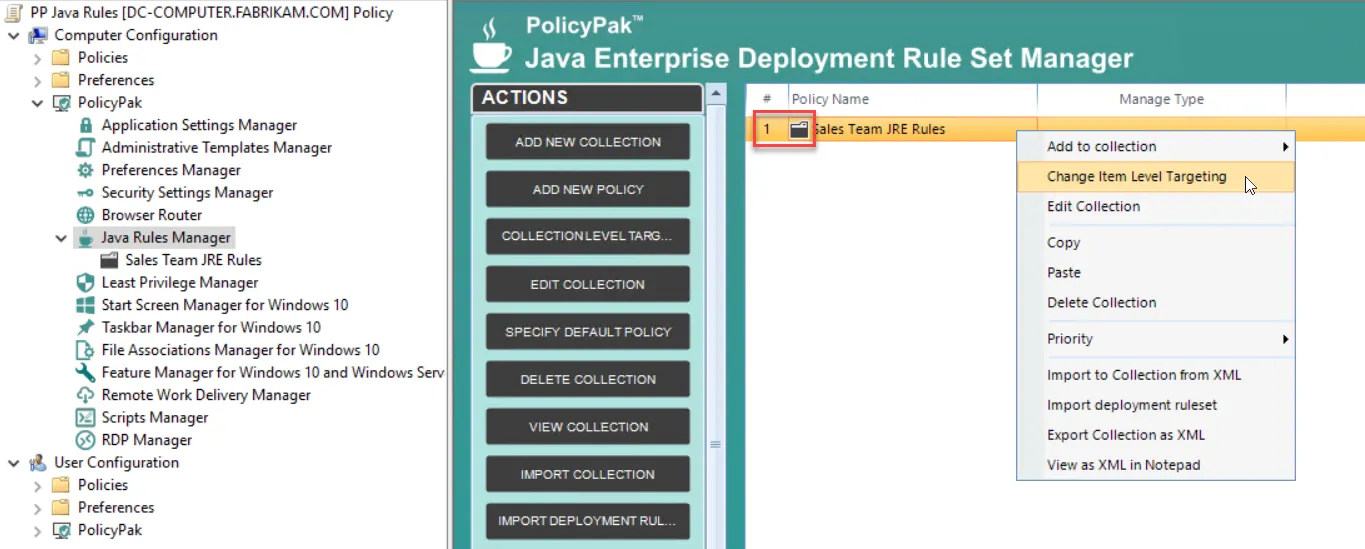Click the Preferences folder icon under User Configuration
1365x549 pixels.
(x=61, y=507)
